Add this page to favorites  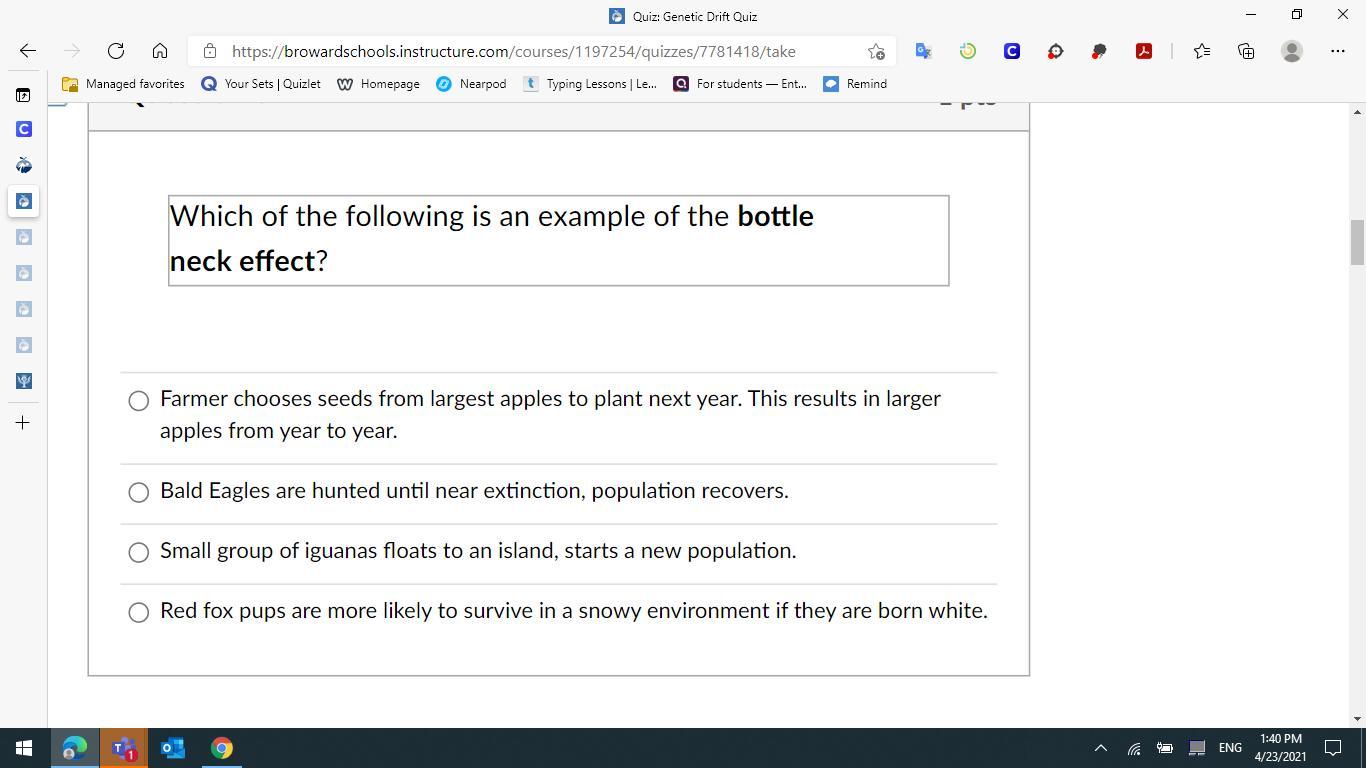pos(876,51)
